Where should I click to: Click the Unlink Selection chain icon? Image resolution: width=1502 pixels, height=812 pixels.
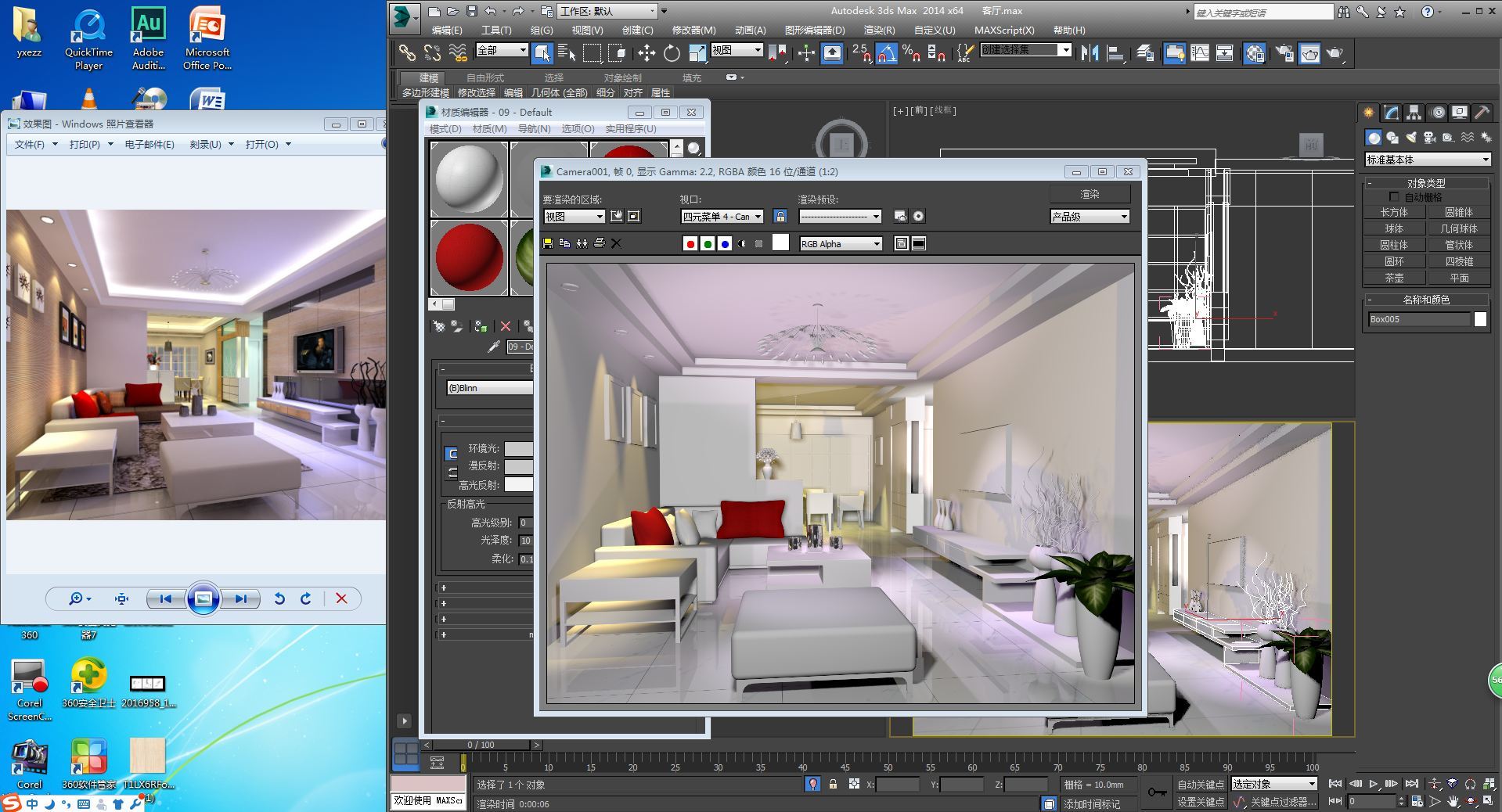click(432, 53)
